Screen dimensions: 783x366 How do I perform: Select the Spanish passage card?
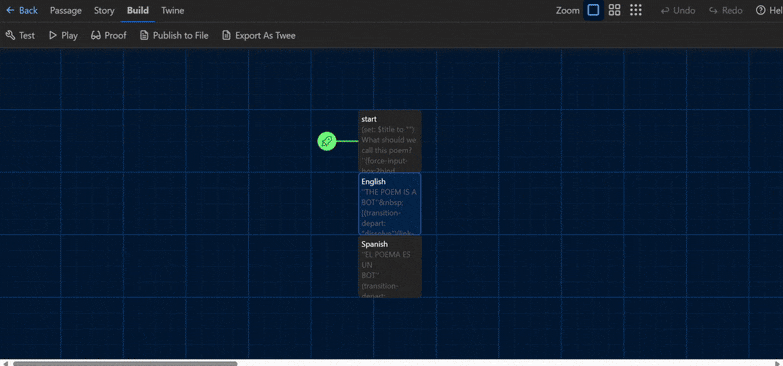coord(390,267)
